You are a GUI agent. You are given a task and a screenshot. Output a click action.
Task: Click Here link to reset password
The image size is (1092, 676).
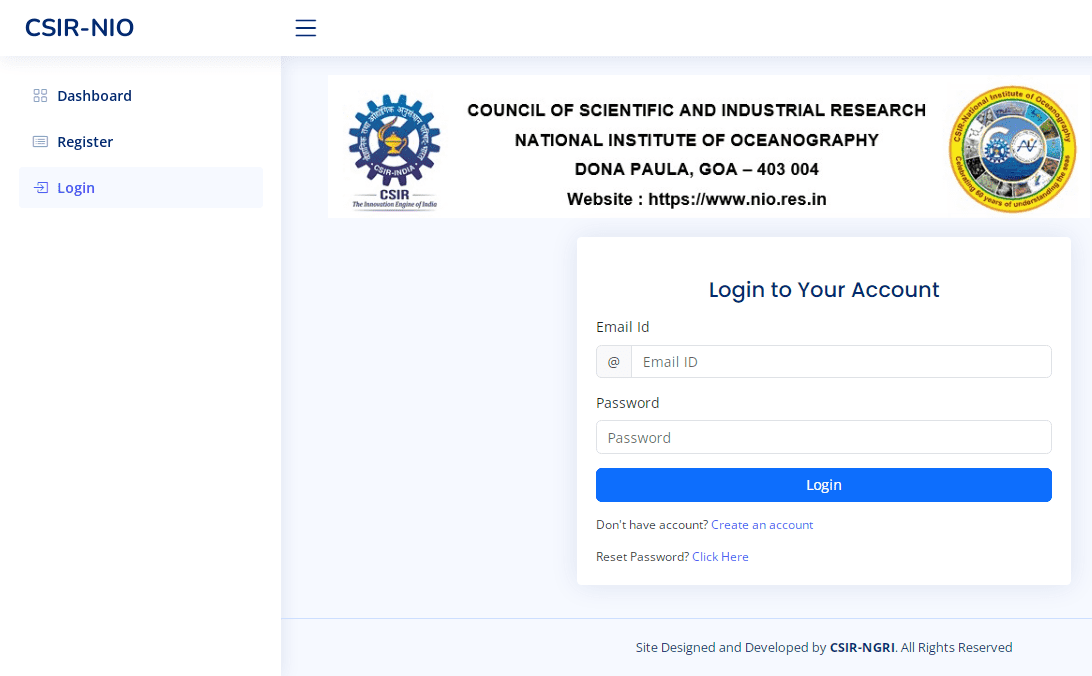click(x=720, y=557)
